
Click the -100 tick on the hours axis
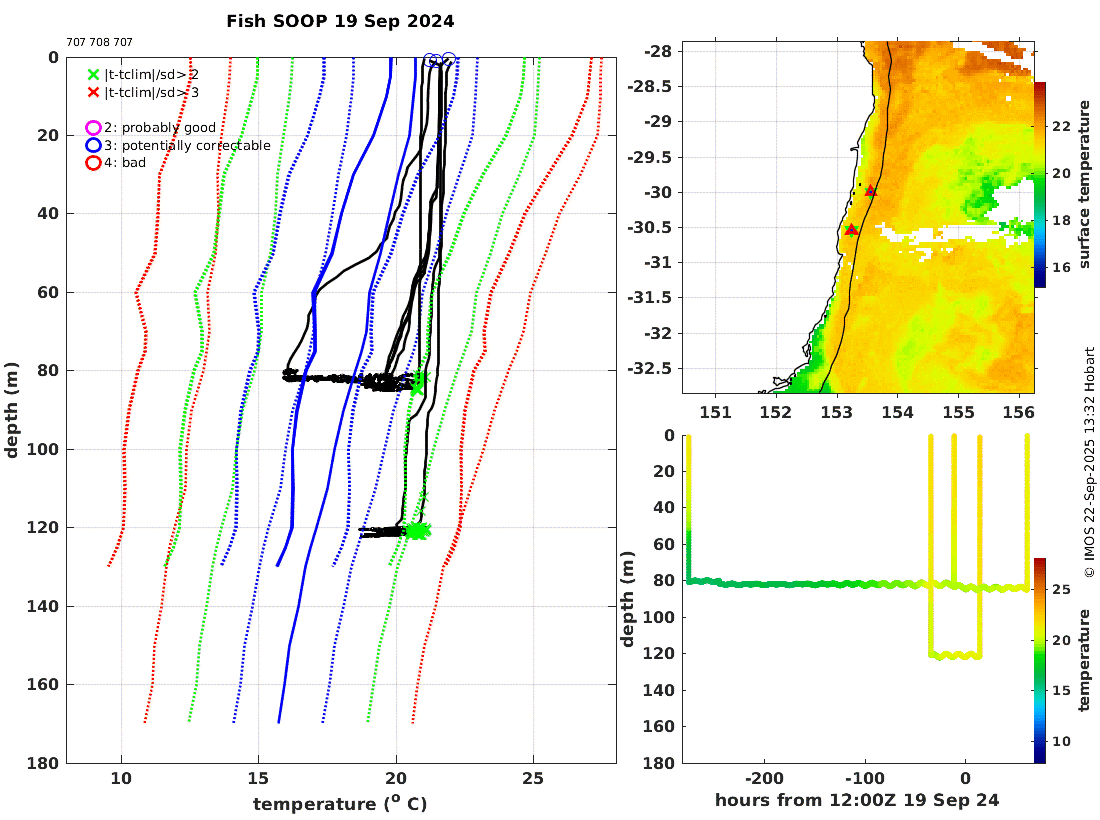tap(864, 778)
